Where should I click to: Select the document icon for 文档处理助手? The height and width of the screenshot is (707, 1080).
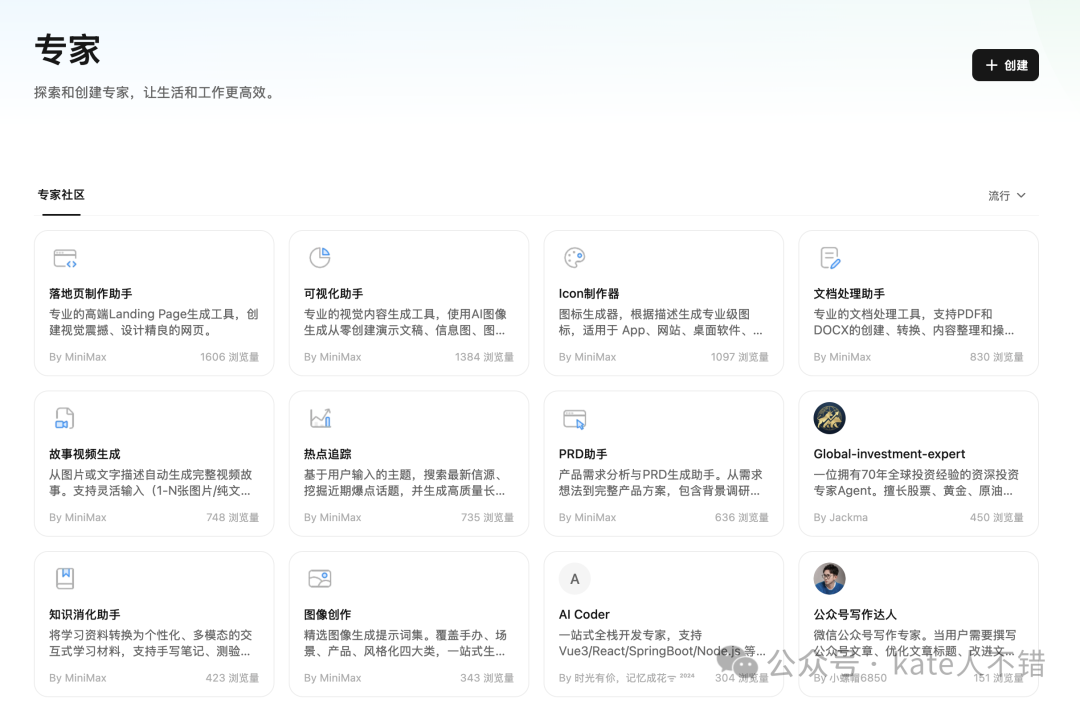pos(829,257)
